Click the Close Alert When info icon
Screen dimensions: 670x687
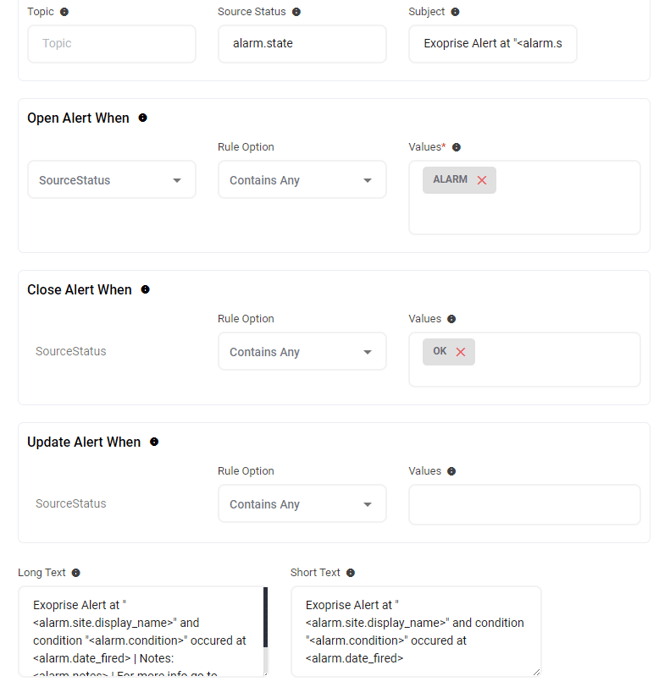point(145,290)
